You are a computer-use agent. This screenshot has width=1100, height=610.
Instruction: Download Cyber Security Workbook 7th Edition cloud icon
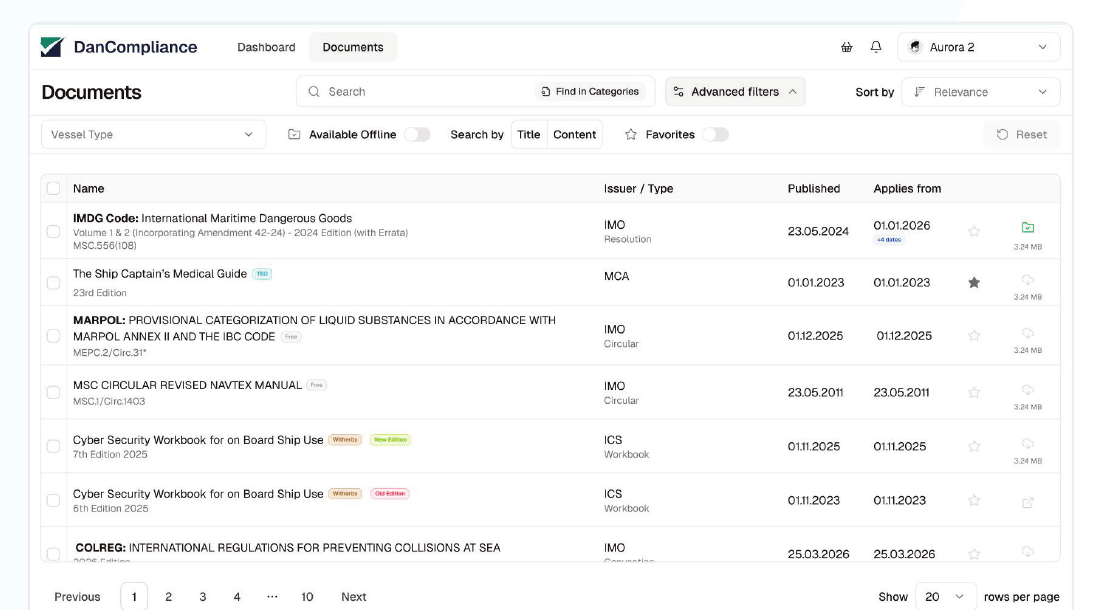click(x=1028, y=444)
